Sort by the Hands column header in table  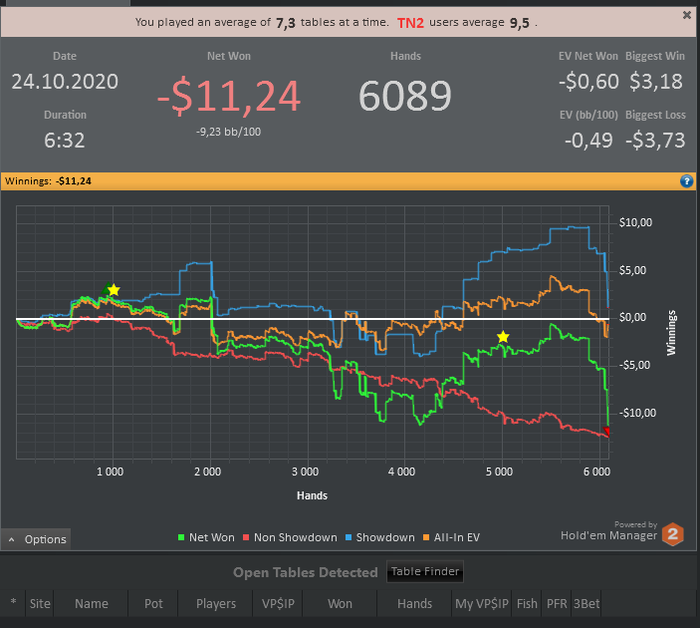[x=415, y=603]
